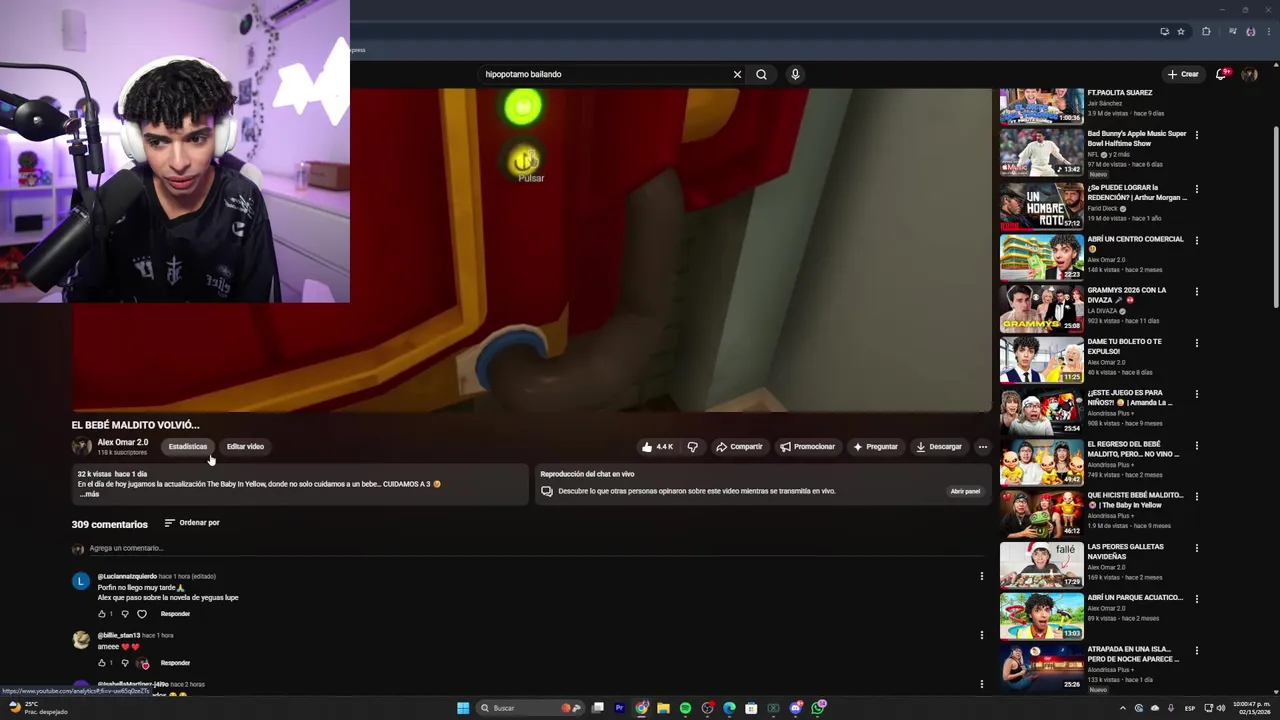
Task: Open the Crear dropdown button
Action: coord(1183,74)
